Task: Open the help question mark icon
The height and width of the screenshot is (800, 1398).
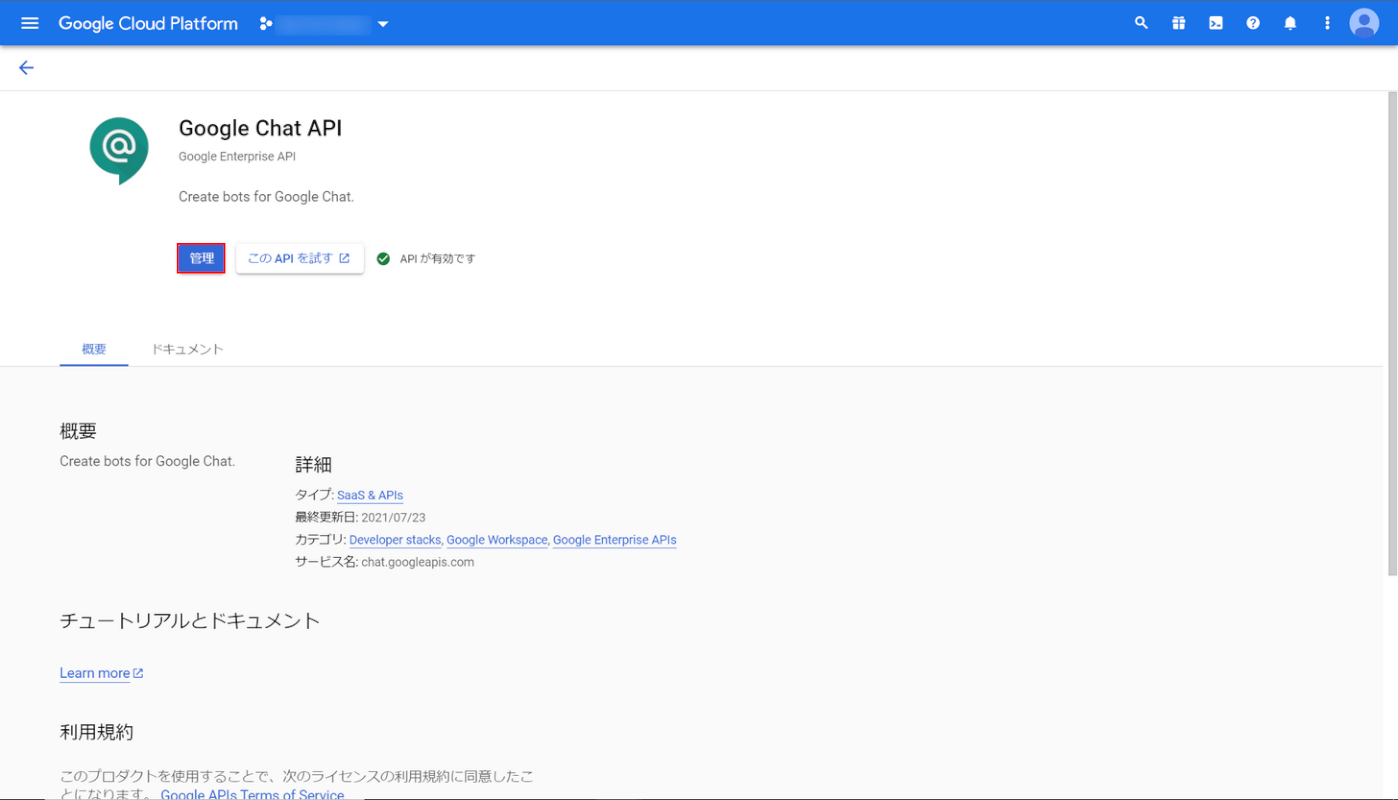Action: click(x=1253, y=23)
